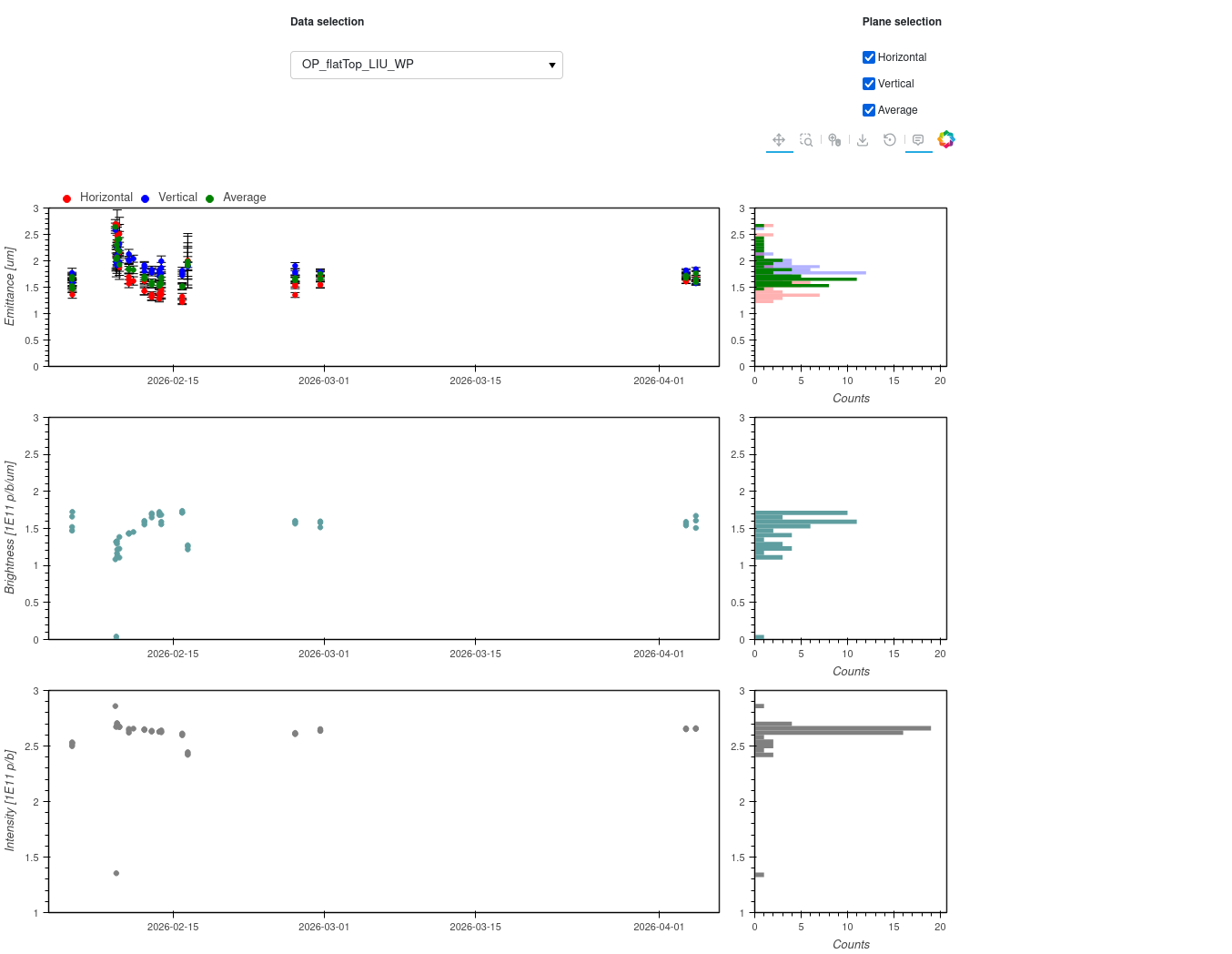Click the blue Vertical legend marker
This screenshot has width=1232, height=954.
146,198
